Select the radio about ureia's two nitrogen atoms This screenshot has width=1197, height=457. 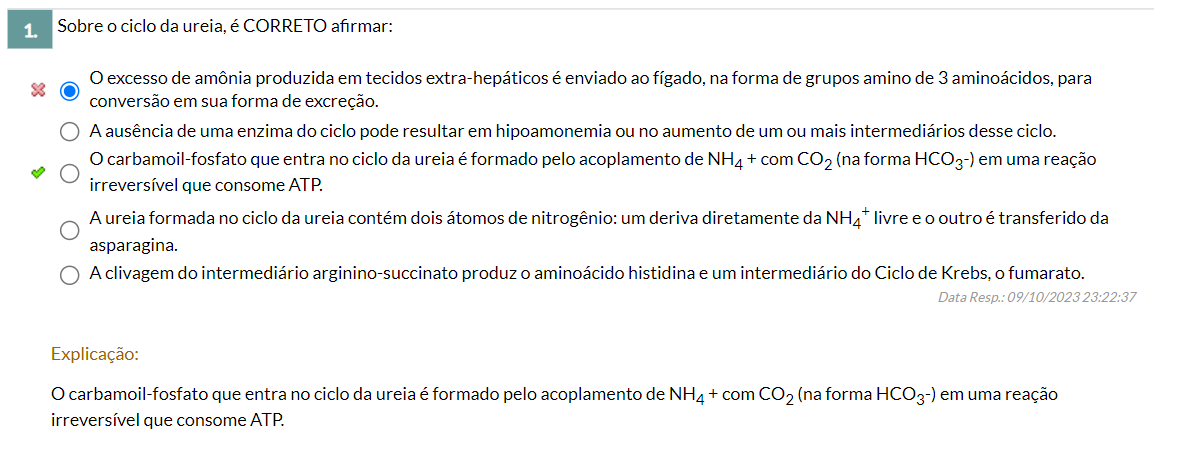pos(69,230)
